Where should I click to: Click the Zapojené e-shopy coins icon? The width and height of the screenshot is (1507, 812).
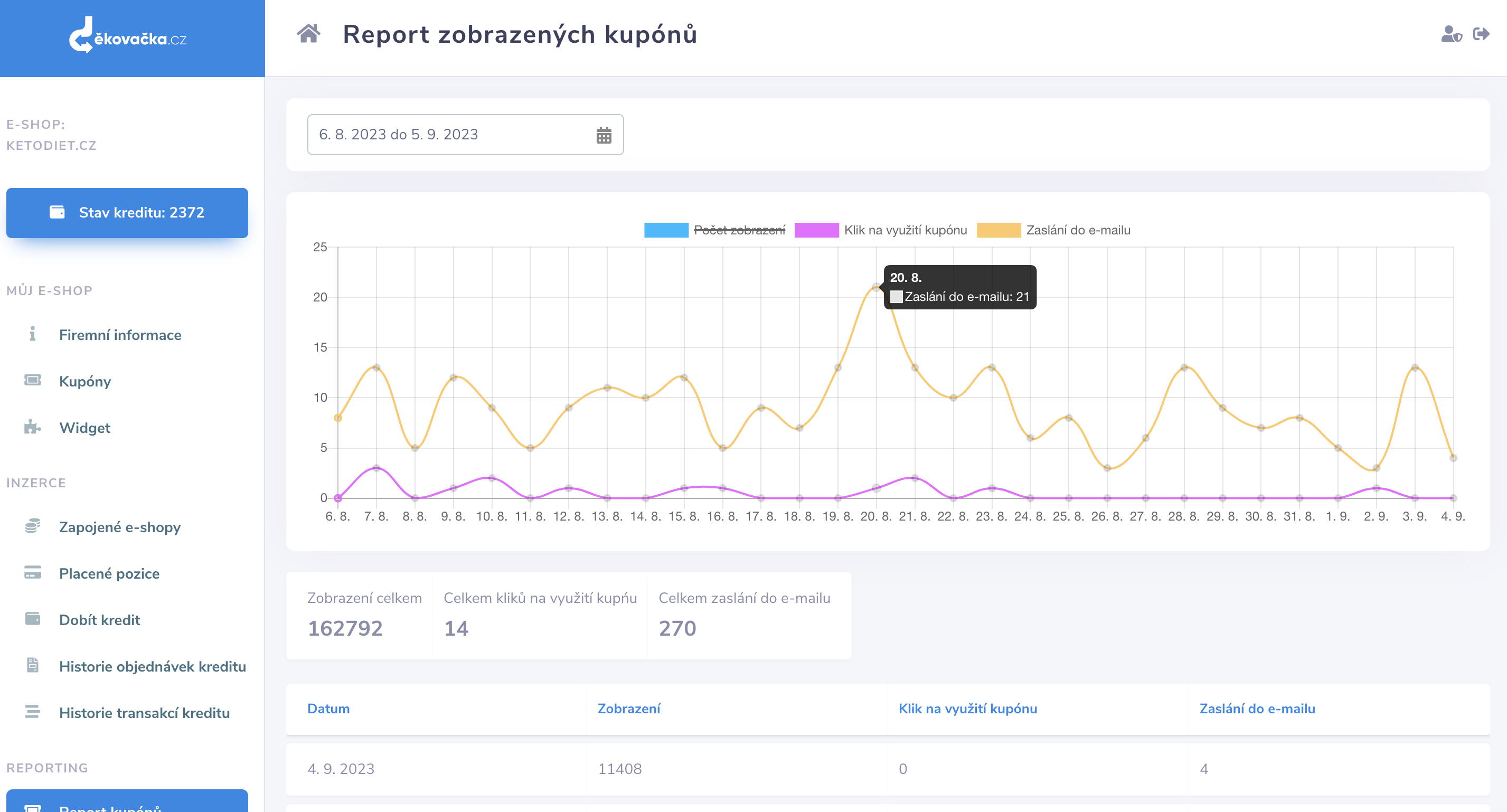33,526
